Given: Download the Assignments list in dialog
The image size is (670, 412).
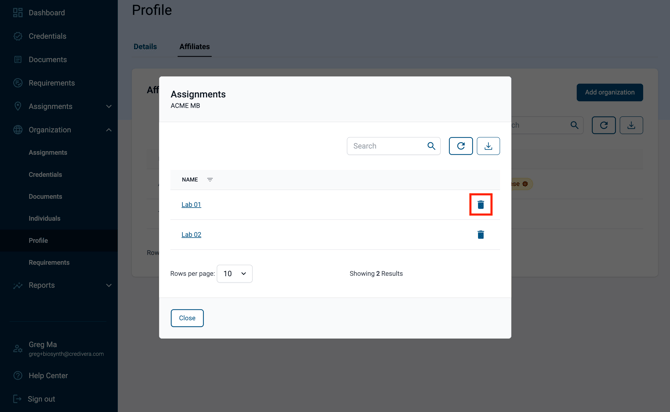Looking at the screenshot, I should pyautogui.click(x=488, y=146).
